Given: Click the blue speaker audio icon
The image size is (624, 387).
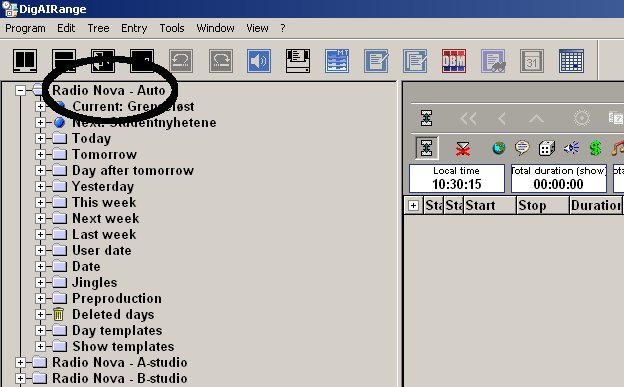Looking at the screenshot, I should (259, 61).
